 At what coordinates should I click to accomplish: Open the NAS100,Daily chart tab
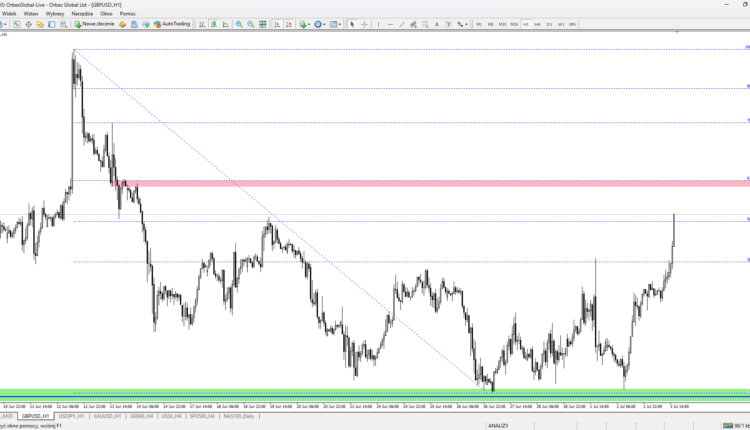239,416
